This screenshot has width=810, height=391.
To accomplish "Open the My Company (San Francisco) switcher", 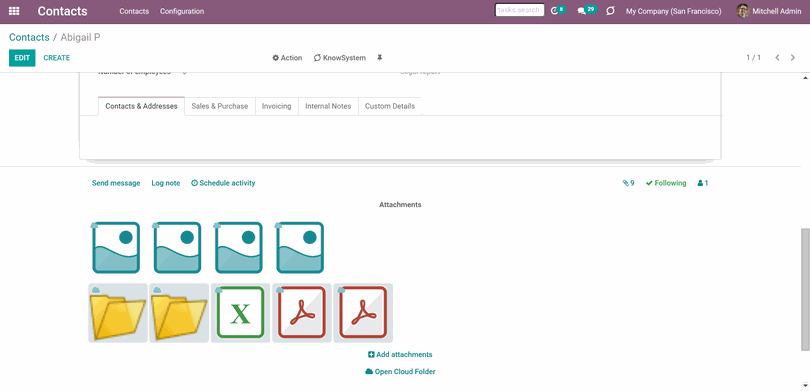I will [x=674, y=11].
